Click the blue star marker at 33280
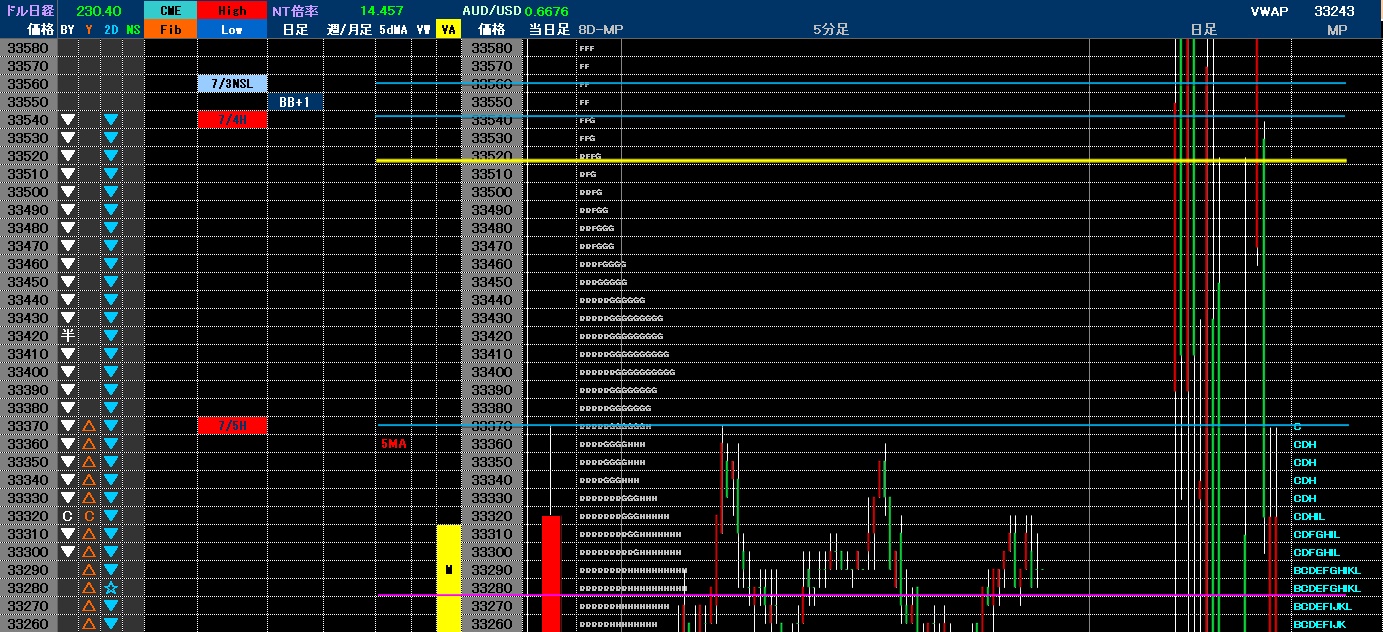The width and height of the screenshot is (1383, 632). (x=111, y=588)
